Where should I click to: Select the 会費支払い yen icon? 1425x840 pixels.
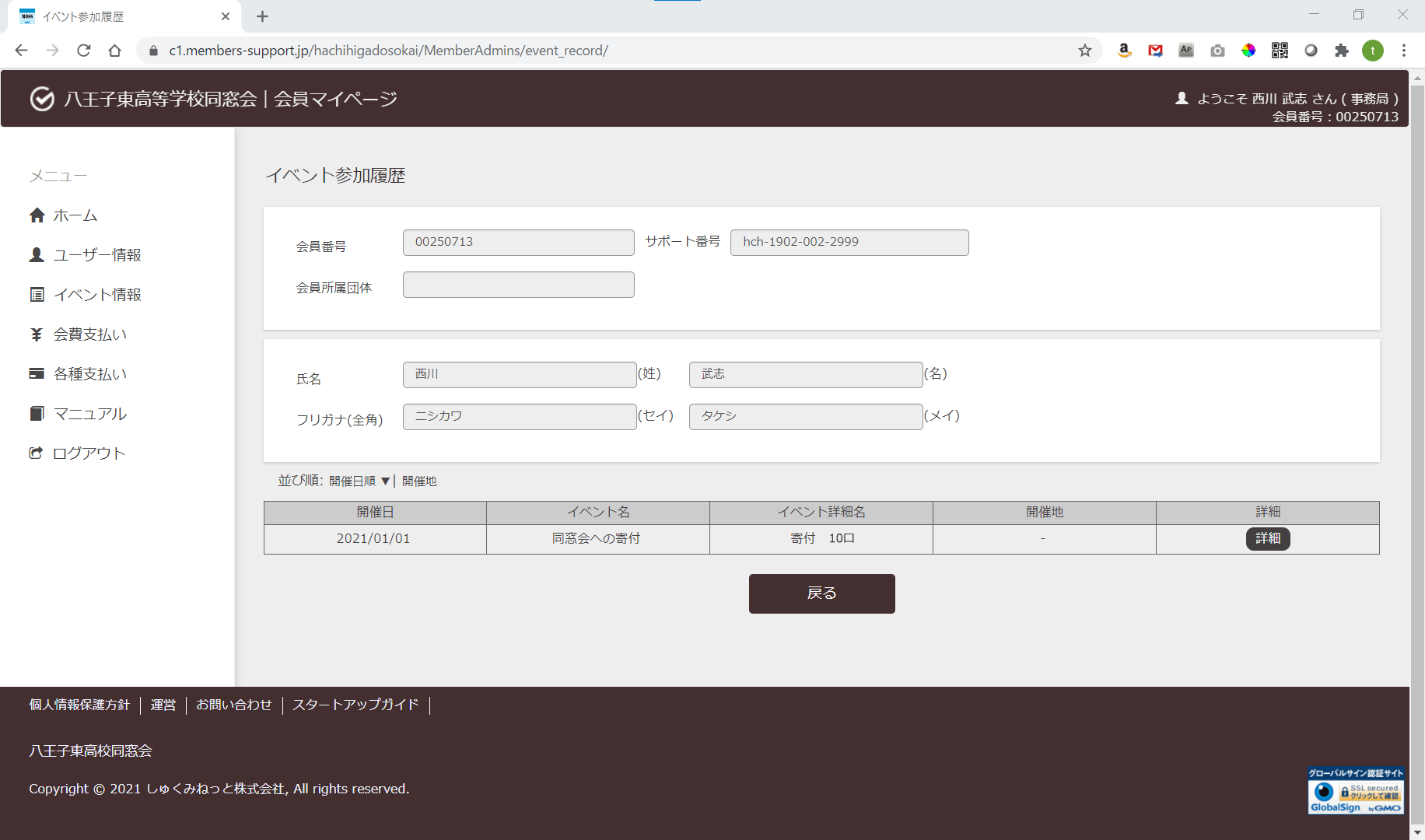pos(37,334)
